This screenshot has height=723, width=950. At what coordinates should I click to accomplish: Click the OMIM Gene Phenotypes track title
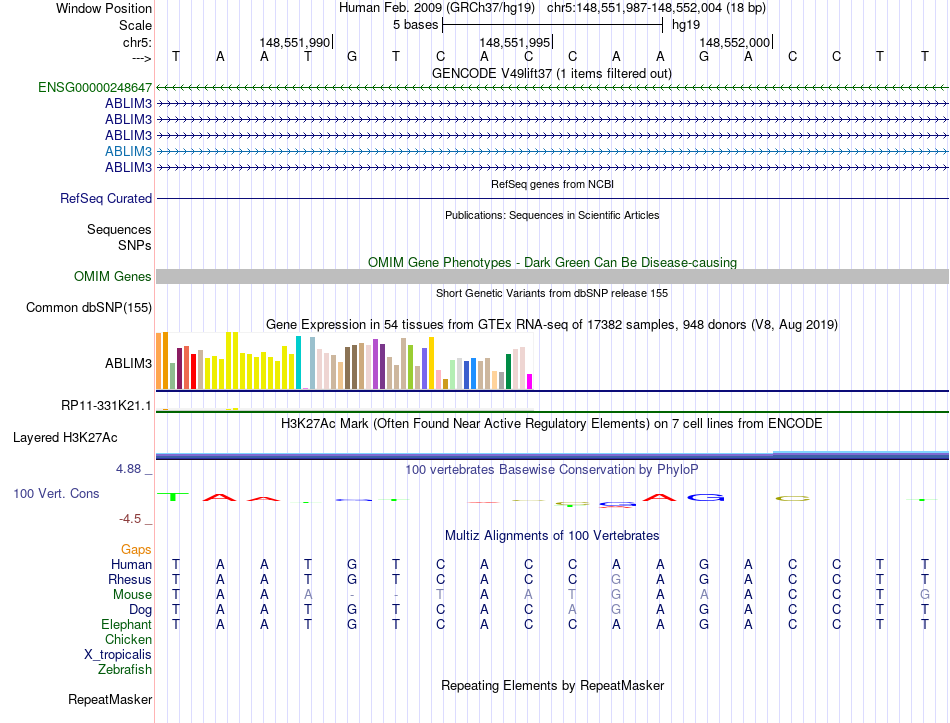tap(552, 262)
